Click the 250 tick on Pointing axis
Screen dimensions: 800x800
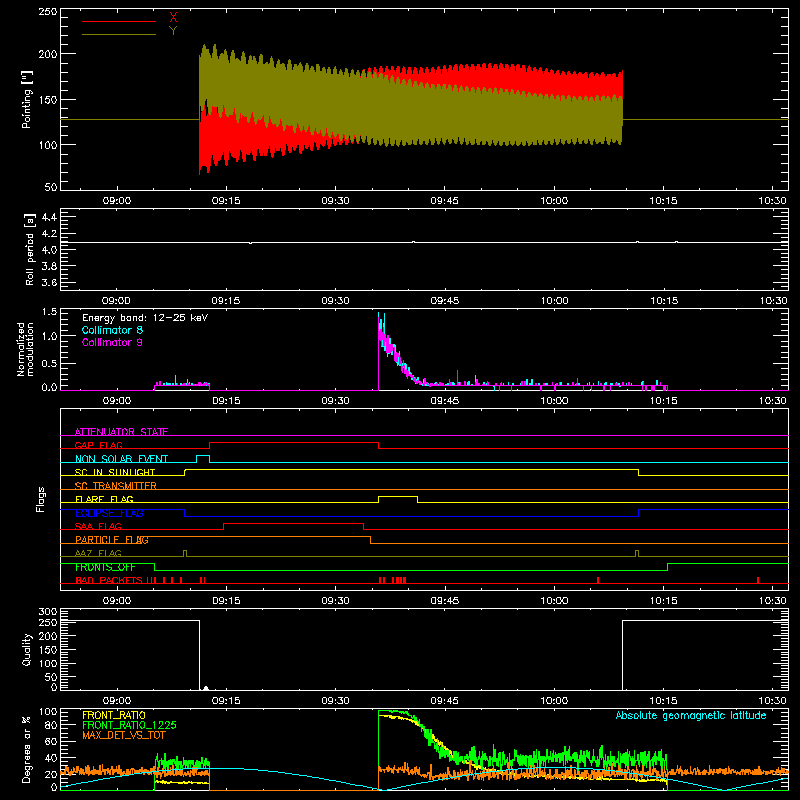pos(48,11)
